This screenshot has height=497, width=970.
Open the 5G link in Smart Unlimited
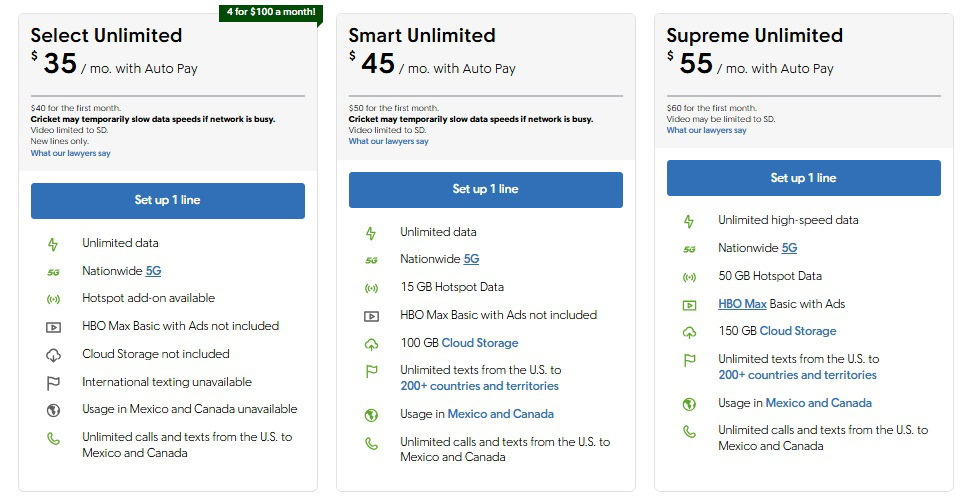tap(471, 260)
